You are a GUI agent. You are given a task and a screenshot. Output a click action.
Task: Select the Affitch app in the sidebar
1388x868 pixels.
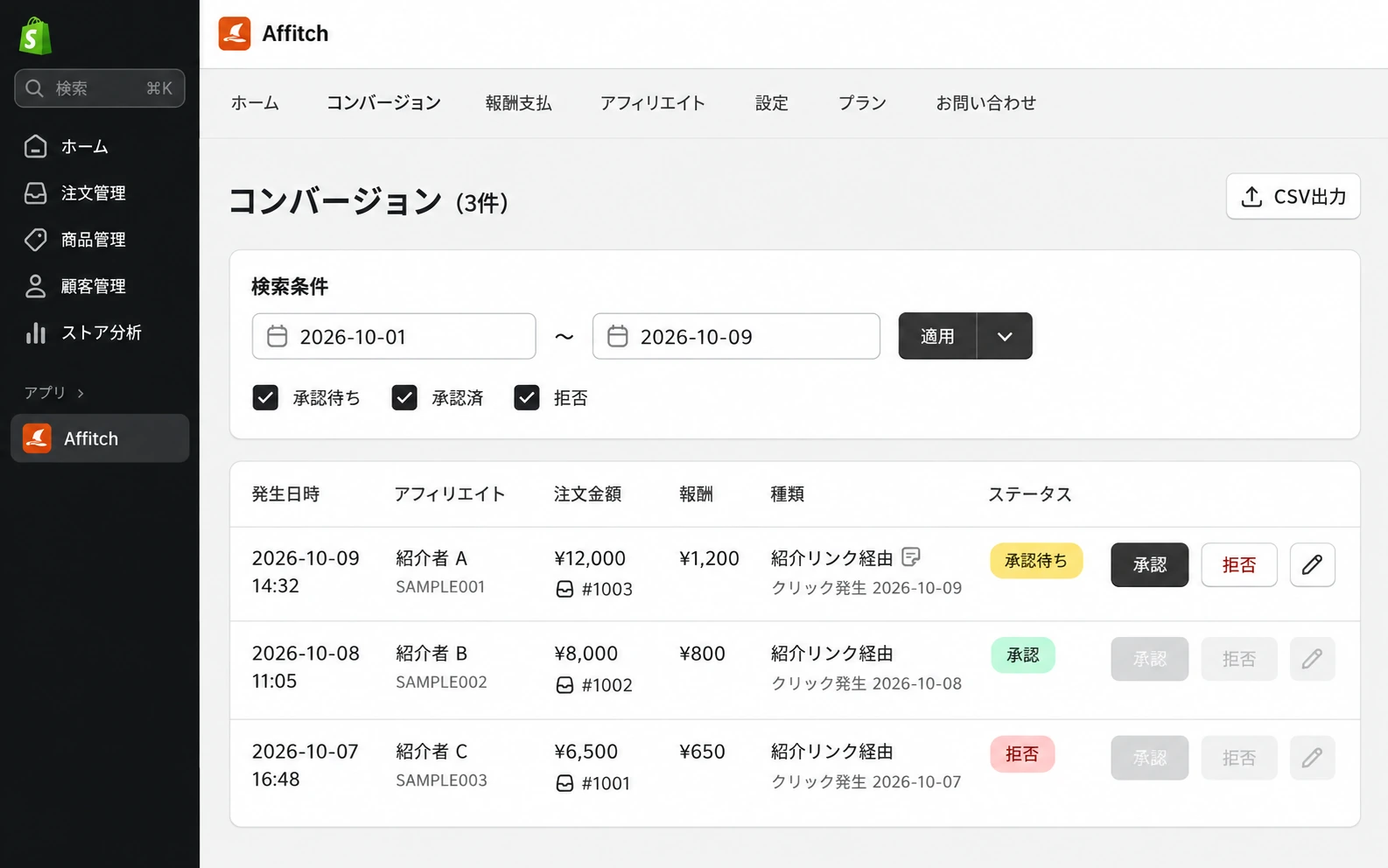(x=100, y=438)
